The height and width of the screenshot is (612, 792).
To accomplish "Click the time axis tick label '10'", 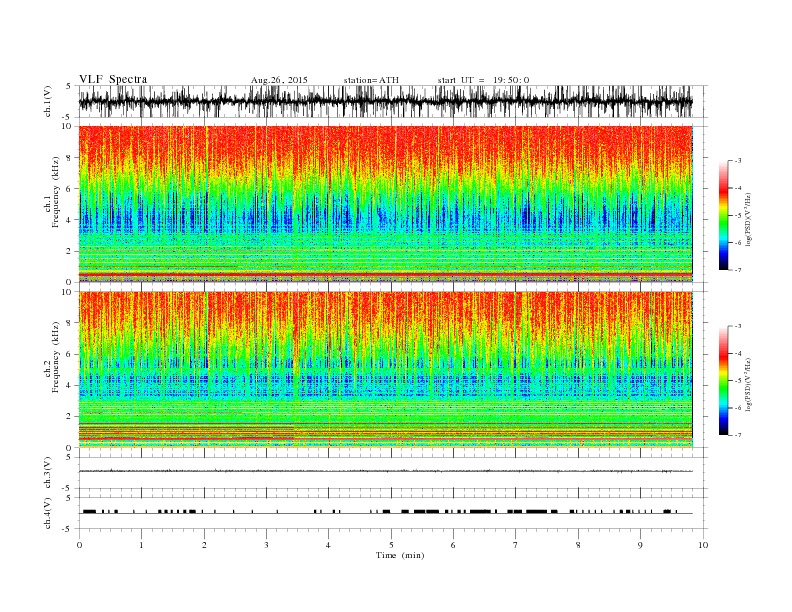I will (703, 545).
